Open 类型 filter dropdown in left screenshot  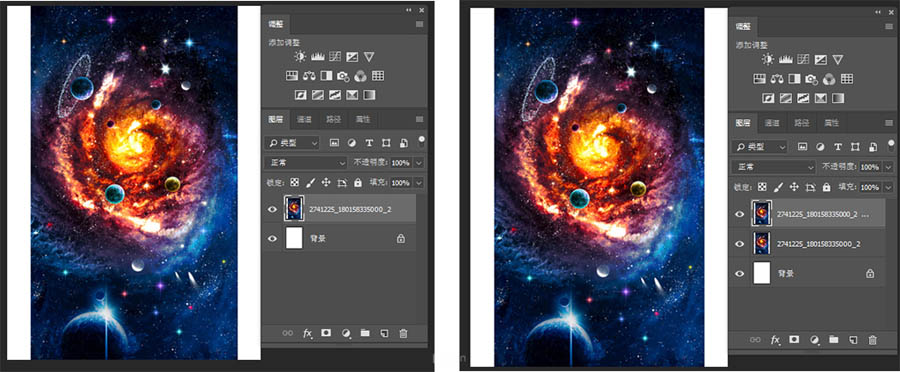(292, 142)
